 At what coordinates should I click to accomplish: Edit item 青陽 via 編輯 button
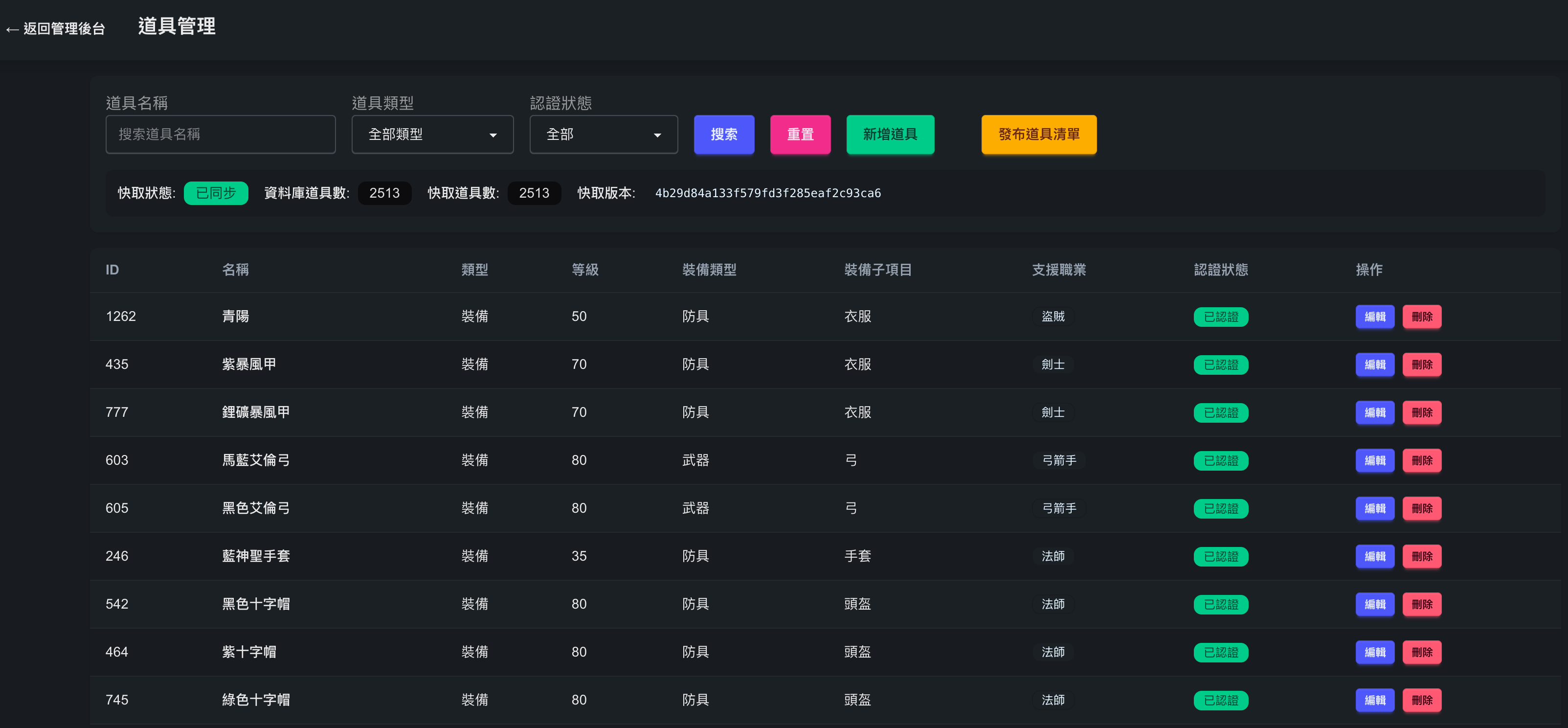click(x=1374, y=317)
